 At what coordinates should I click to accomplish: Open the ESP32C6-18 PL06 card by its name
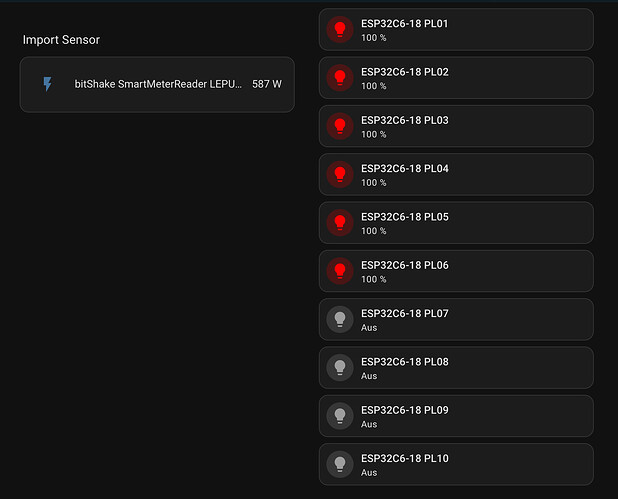pyautogui.click(x=405, y=265)
